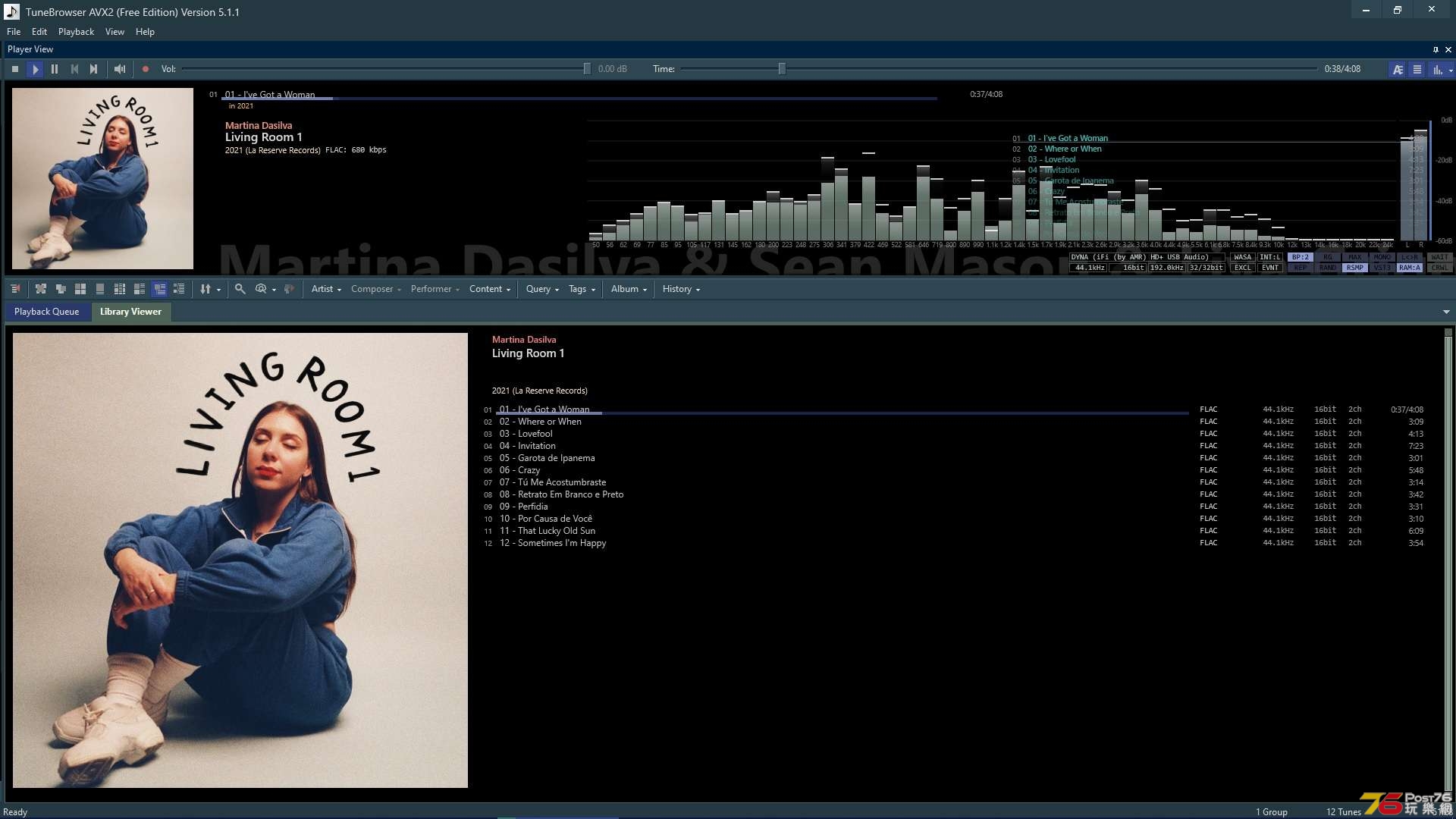Click the speaker mute icon
This screenshot has width=1456, height=819.
click(x=120, y=69)
